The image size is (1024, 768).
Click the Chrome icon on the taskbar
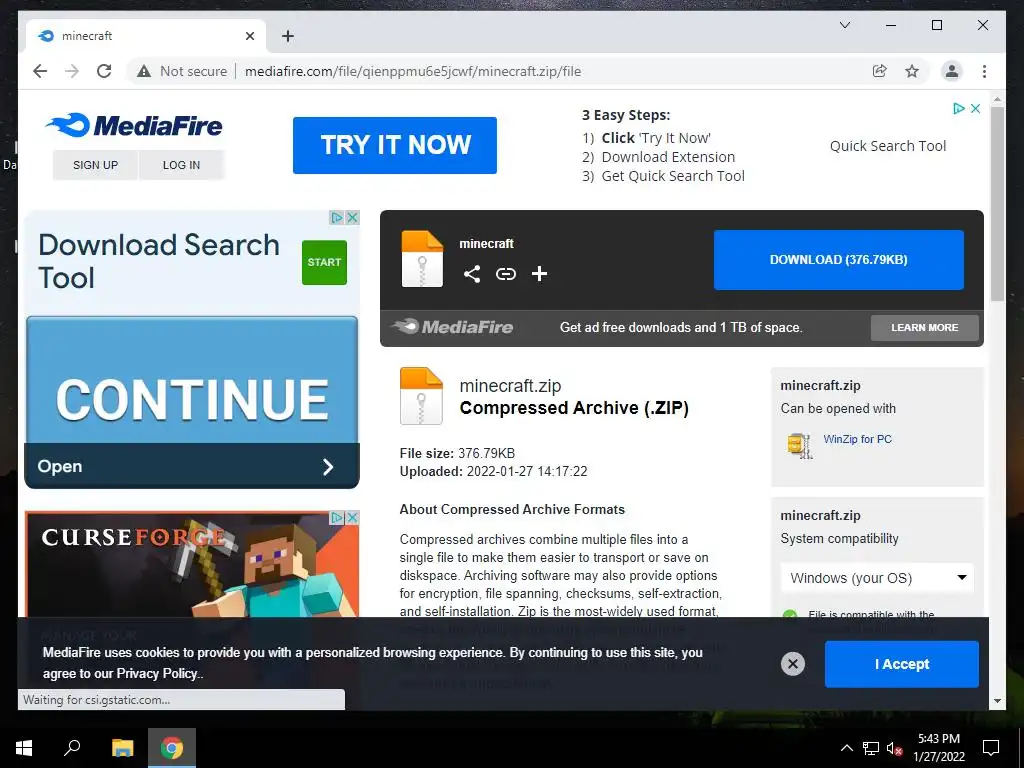pos(172,748)
